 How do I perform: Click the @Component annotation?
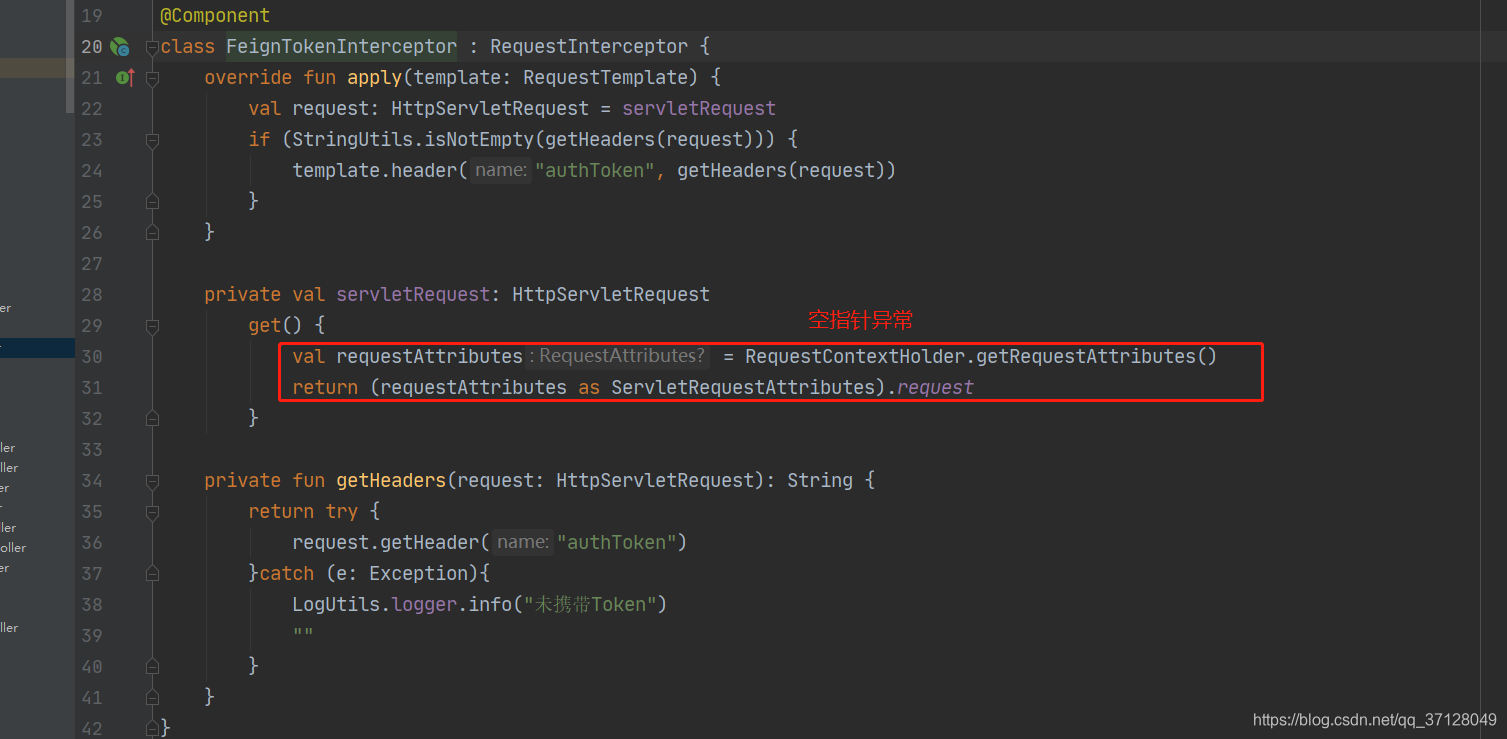click(x=215, y=15)
